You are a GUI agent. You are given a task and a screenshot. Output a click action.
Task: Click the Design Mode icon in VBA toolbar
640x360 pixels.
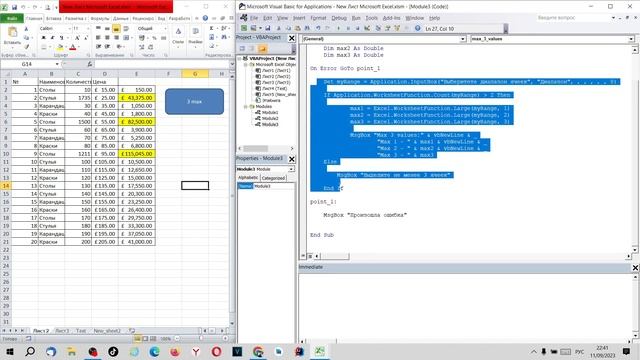(x=367, y=28)
